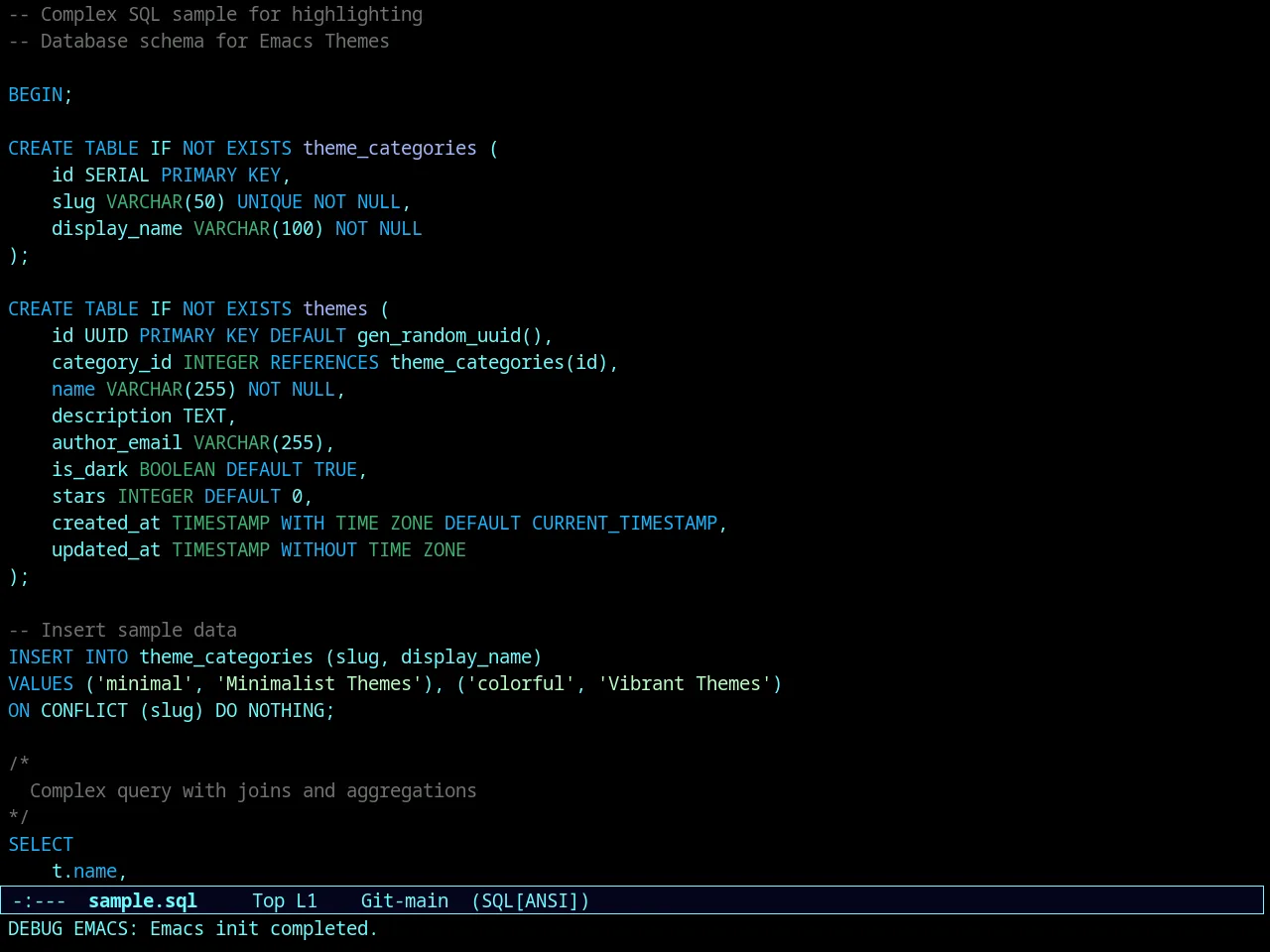Click the 'Complex query with joins and aggregations' comment

point(253,790)
